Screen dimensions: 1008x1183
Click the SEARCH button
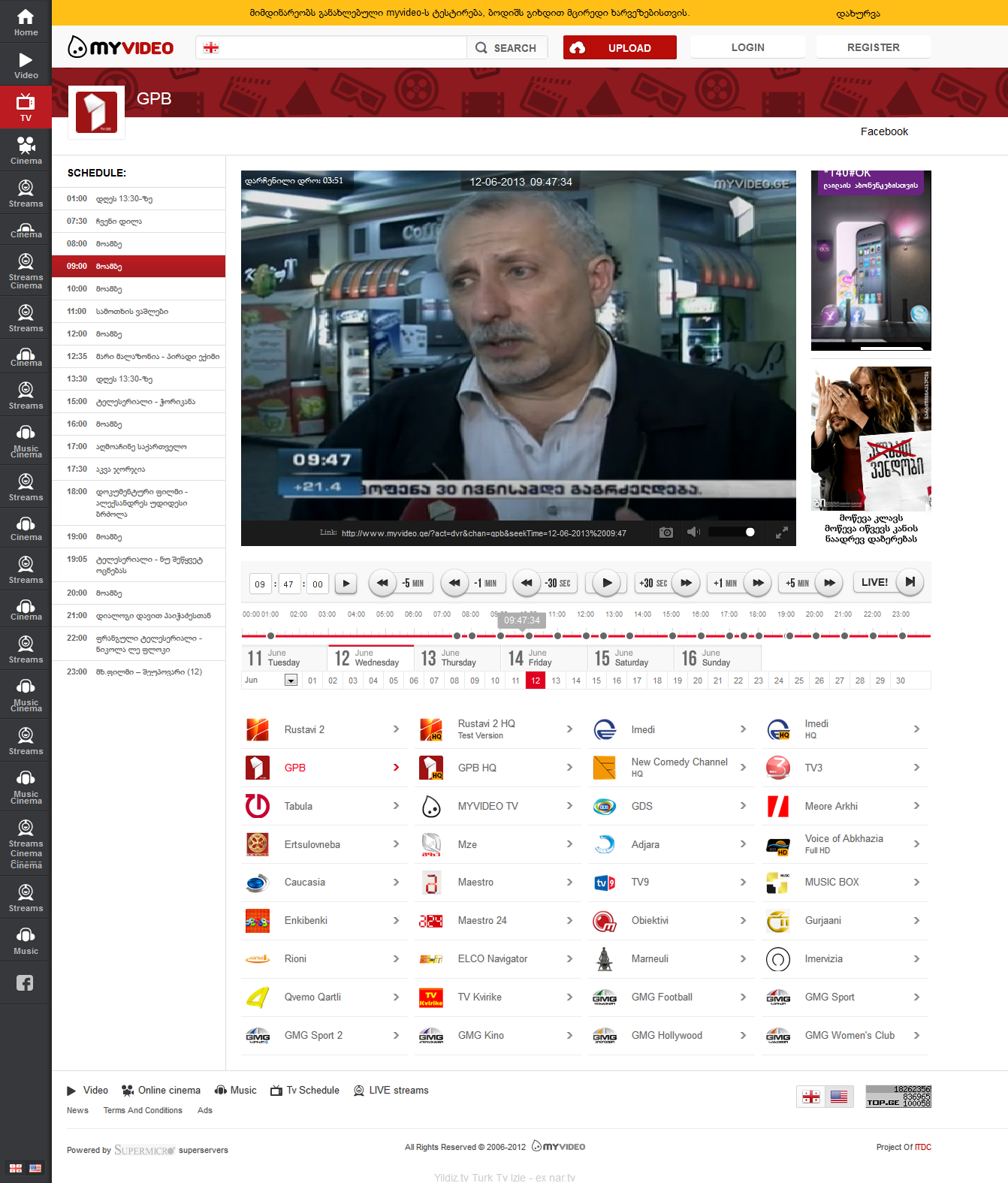point(507,47)
